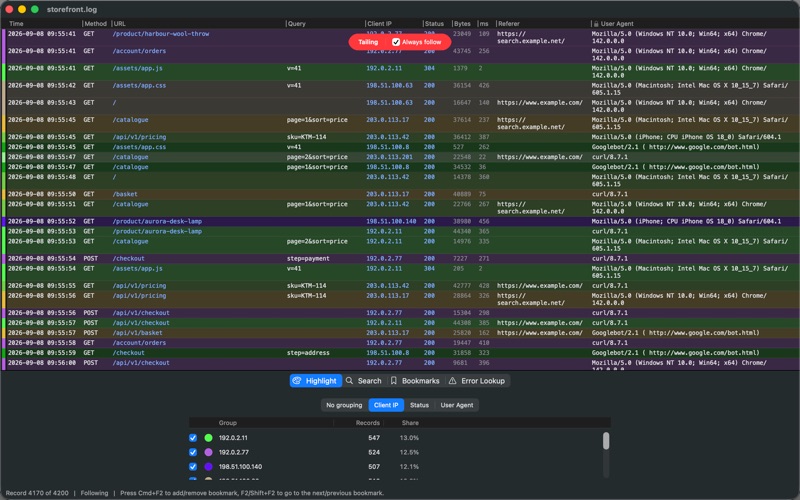
Task: Select the 524 records value
Action: coord(374,452)
